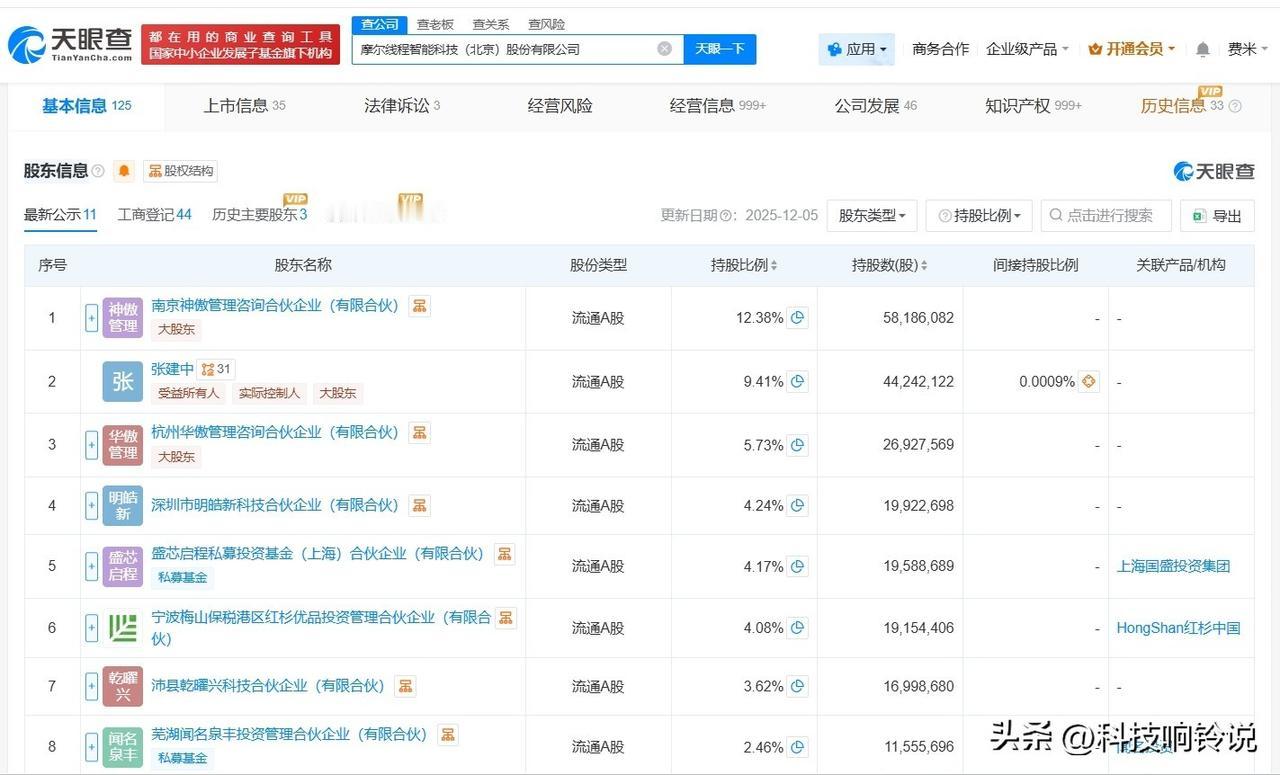Viewport: 1280px width, 775px height.
Task: Open the 股东类型 filter dropdown
Action: 872,216
